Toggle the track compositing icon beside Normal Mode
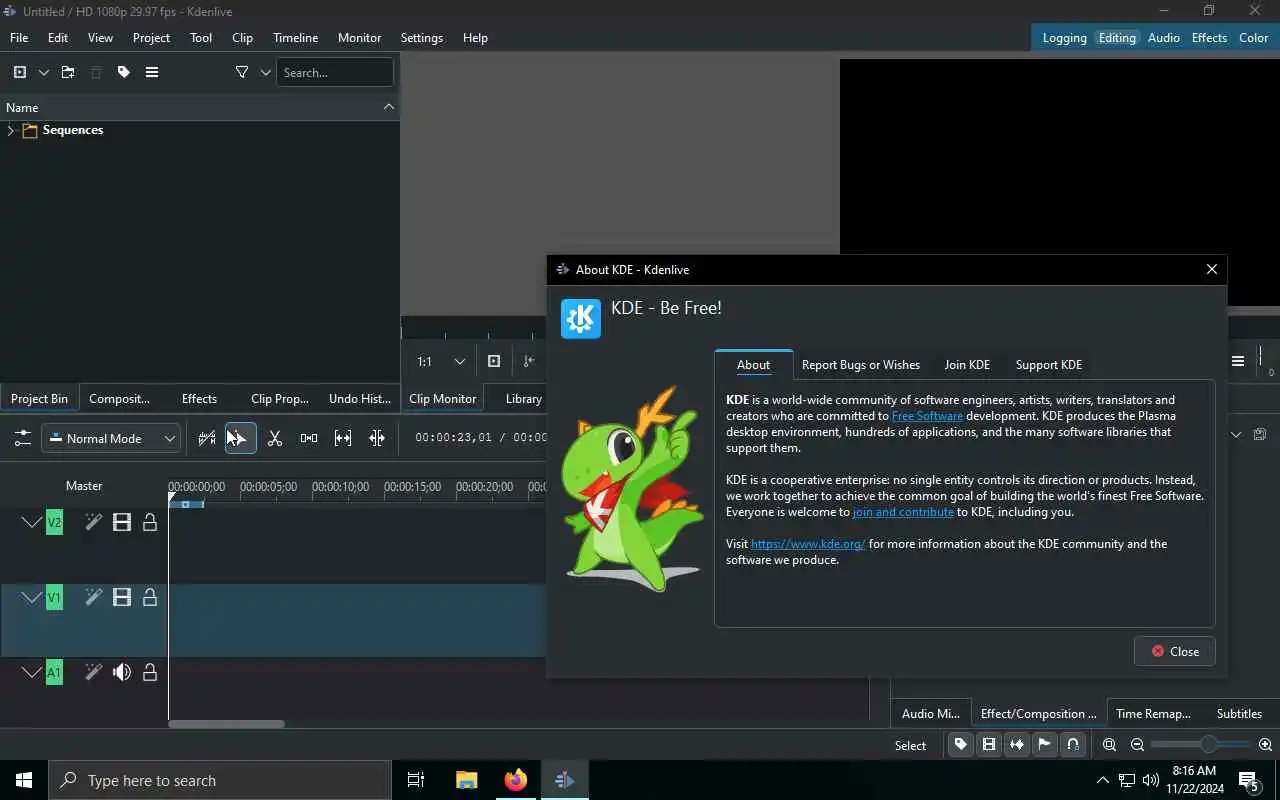 tap(207, 438)
